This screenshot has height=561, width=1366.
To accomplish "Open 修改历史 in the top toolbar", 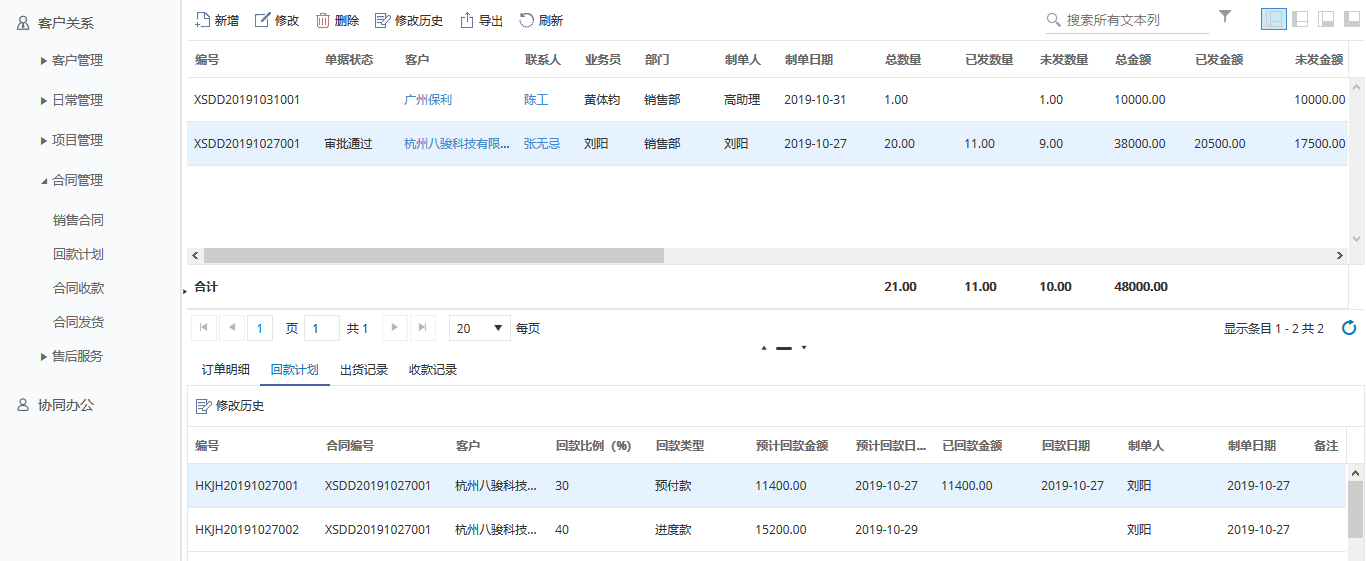I will tap(382, 20).
